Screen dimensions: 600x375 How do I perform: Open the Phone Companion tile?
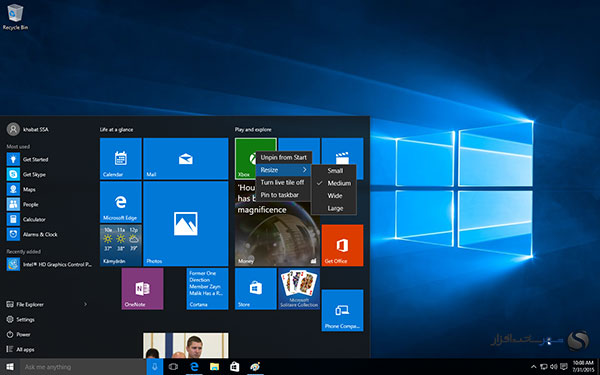(342, 310)
